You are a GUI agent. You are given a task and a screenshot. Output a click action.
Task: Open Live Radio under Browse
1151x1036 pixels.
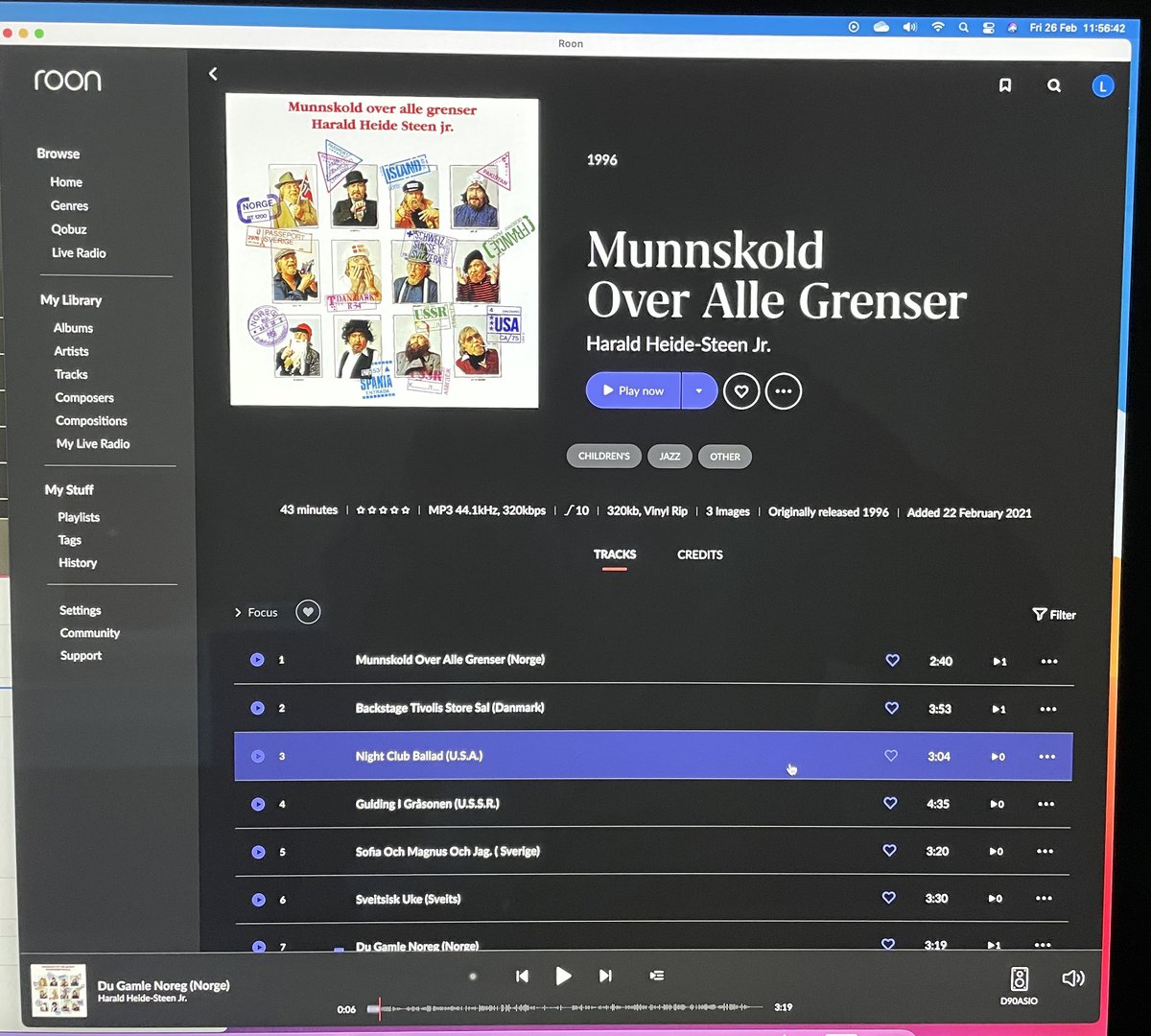point(79,253)
